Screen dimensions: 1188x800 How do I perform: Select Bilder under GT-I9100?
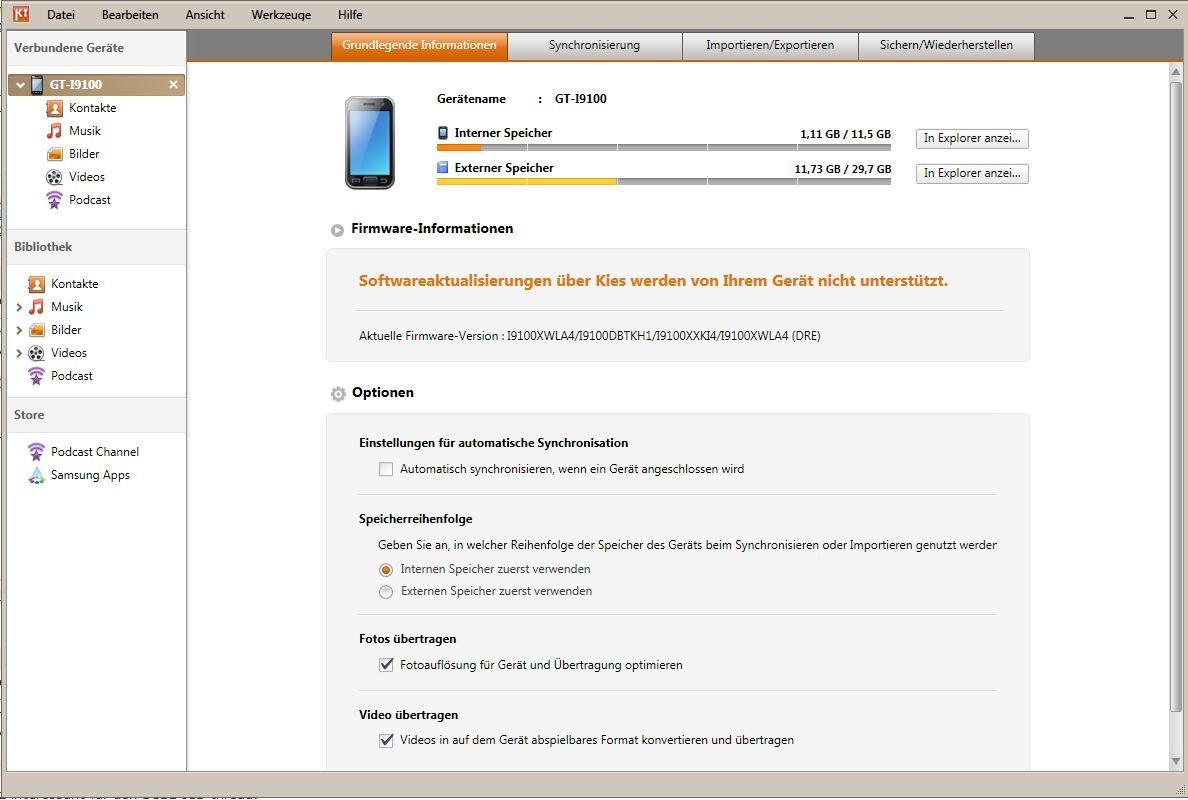tap(84, 154)
